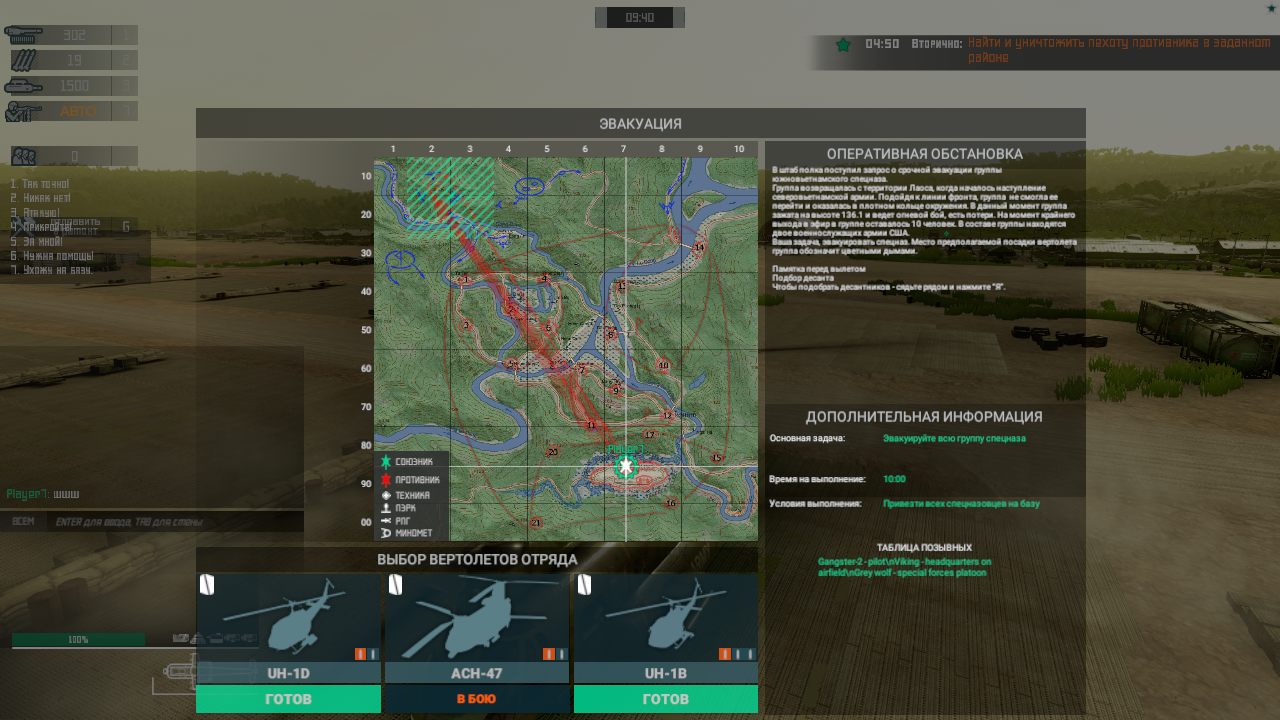Click the ПЭРК legend icon

coord(385,508)
